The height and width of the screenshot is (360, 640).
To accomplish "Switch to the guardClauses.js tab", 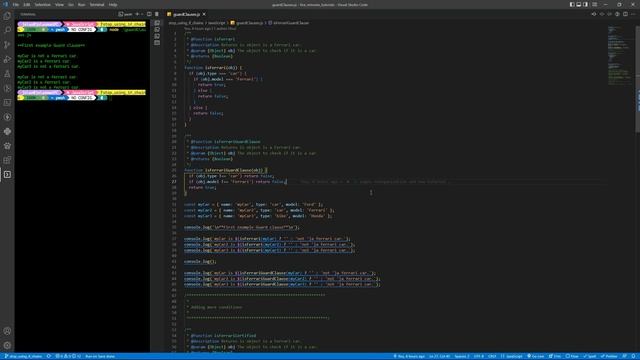I will (186, 14).
